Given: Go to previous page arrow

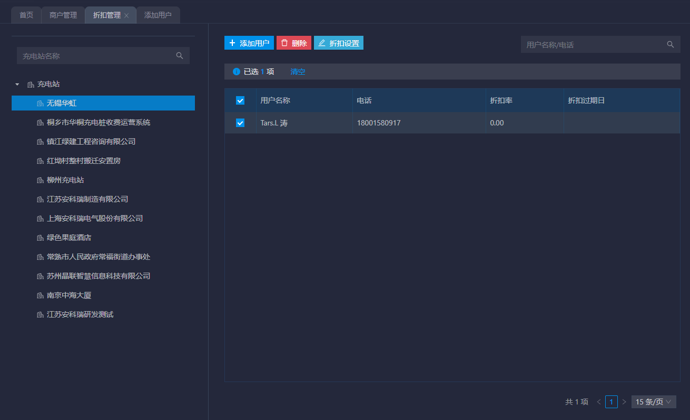Looking at the screenshot, I should [x=598, y=402].
